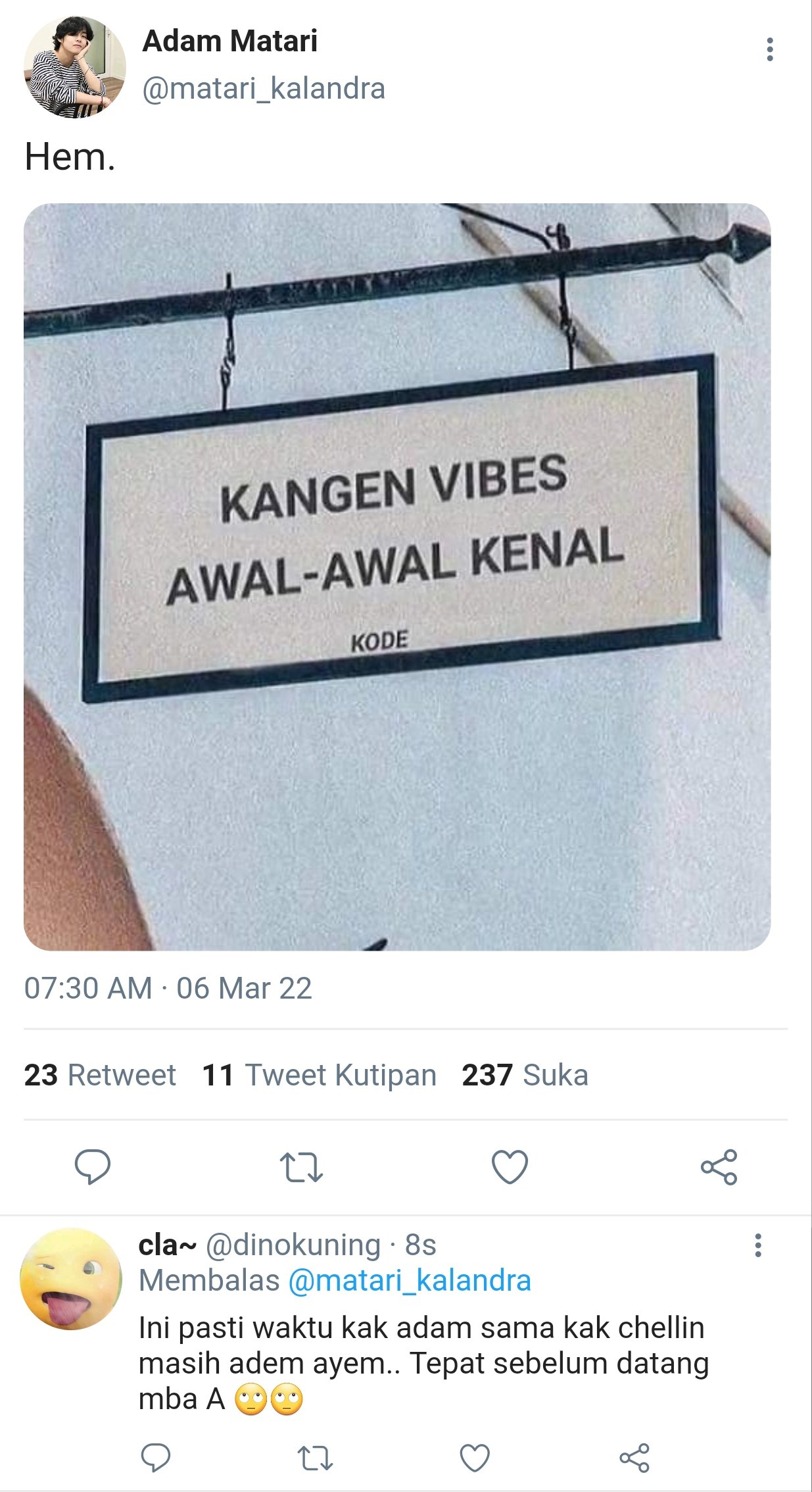The image size is (812, 1492).
Task: Open the Adam Matari display name
Action: [x=230, y=41]
